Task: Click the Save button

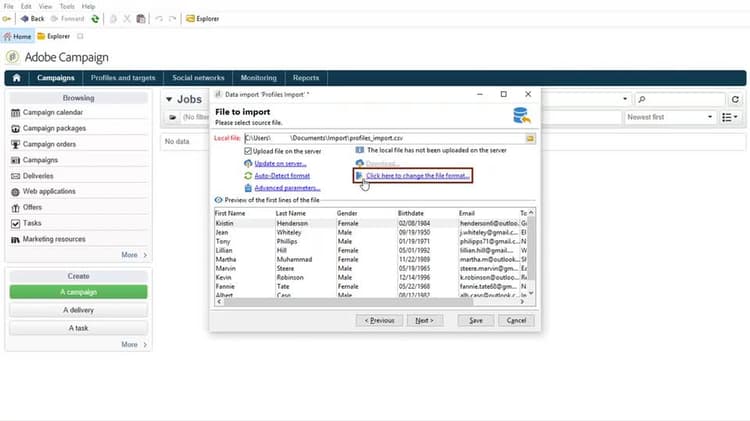Action: coord(475,321)
